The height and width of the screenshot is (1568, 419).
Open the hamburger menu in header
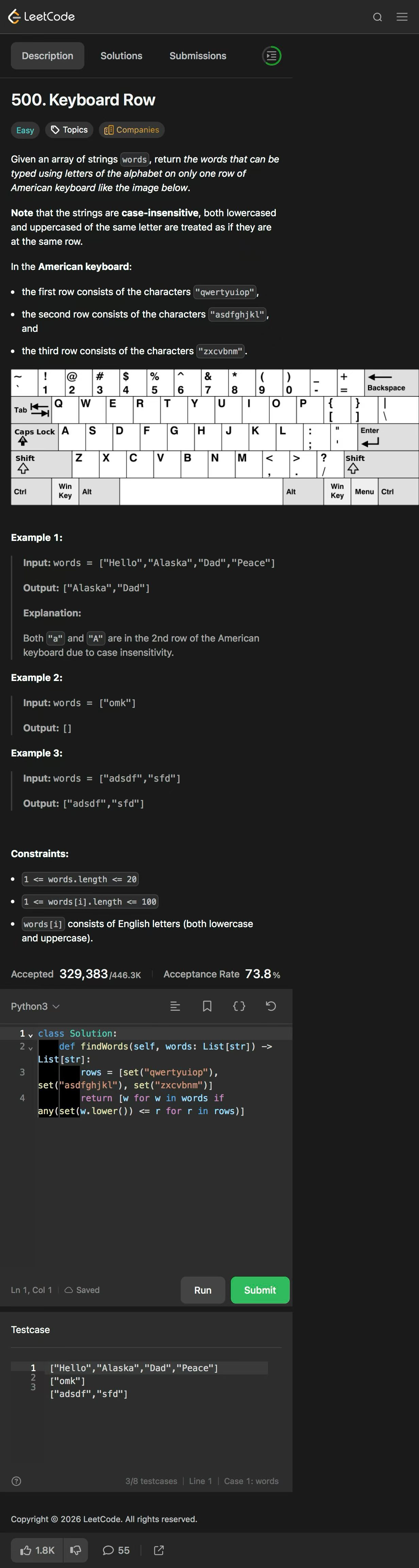click(402, 17)
